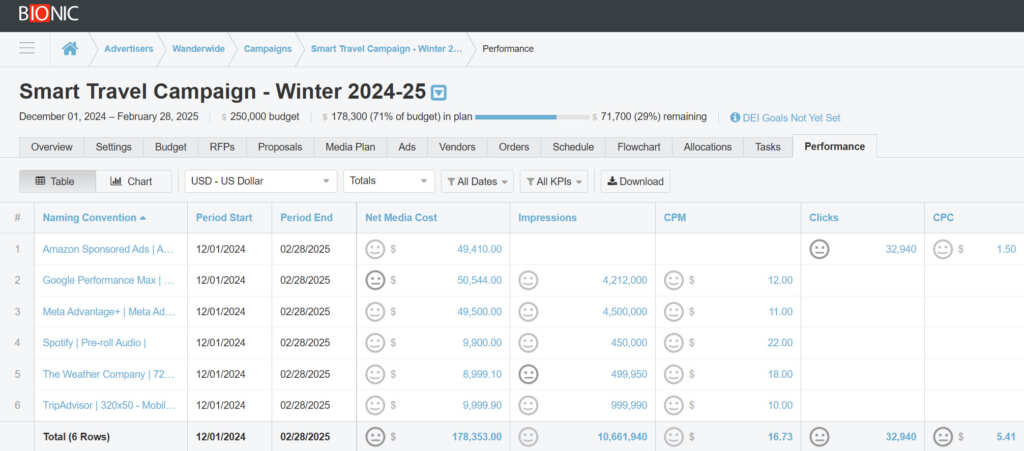Open Spotify Pre-roll Audio row link
The width and height of the screenshot is (1024, 451).
click(x=94, y=343)
